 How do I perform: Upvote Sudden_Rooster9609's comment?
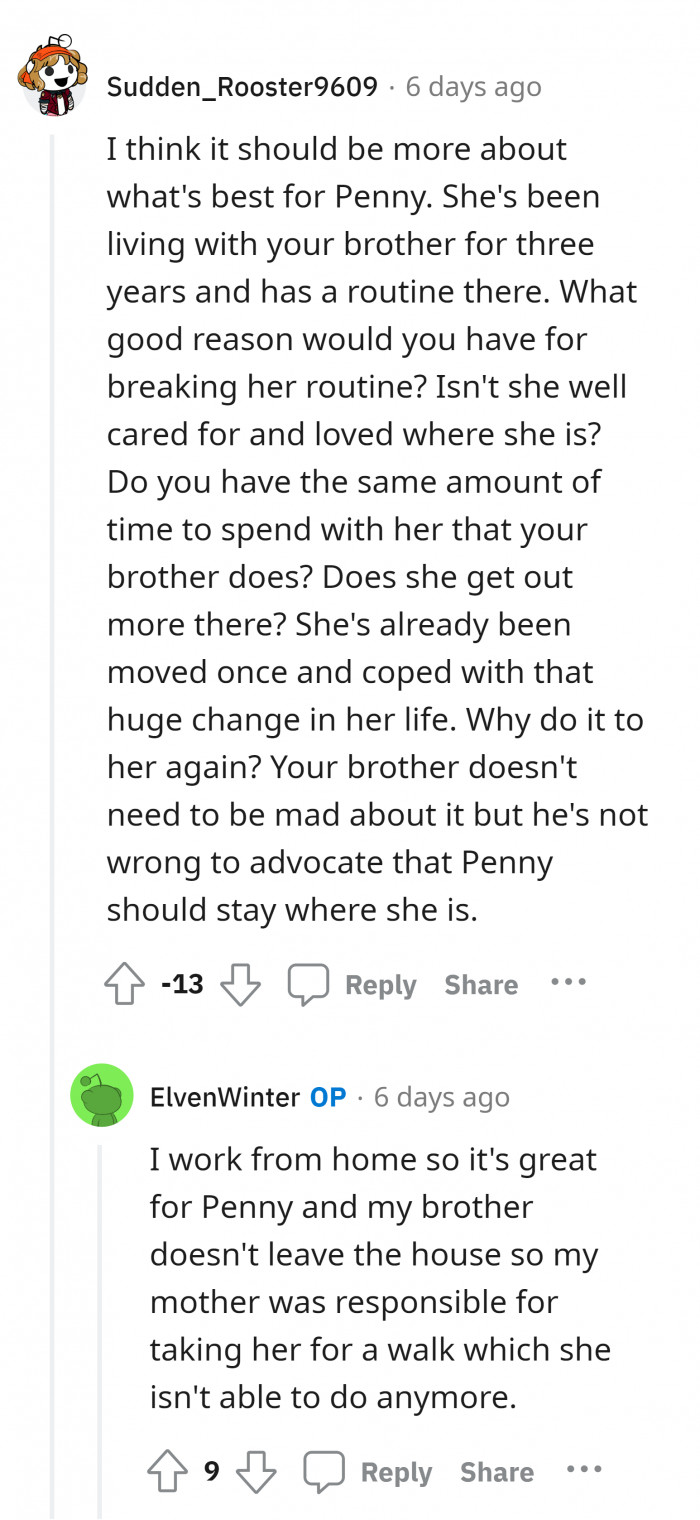pyautogui.click(x=124, y=983)
